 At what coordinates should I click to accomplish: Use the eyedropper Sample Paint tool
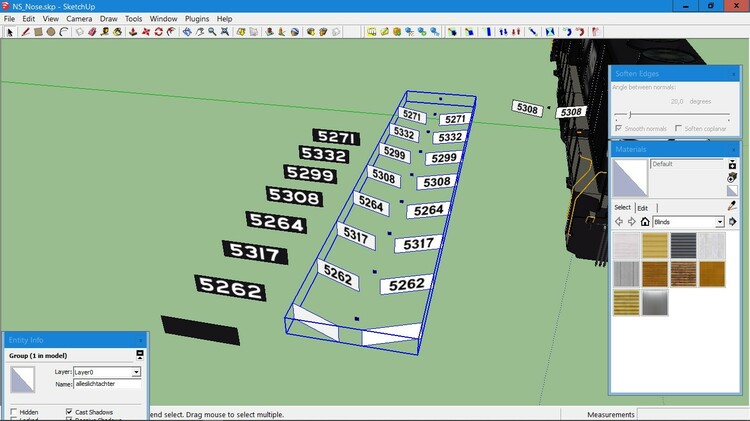click(732, 206)
